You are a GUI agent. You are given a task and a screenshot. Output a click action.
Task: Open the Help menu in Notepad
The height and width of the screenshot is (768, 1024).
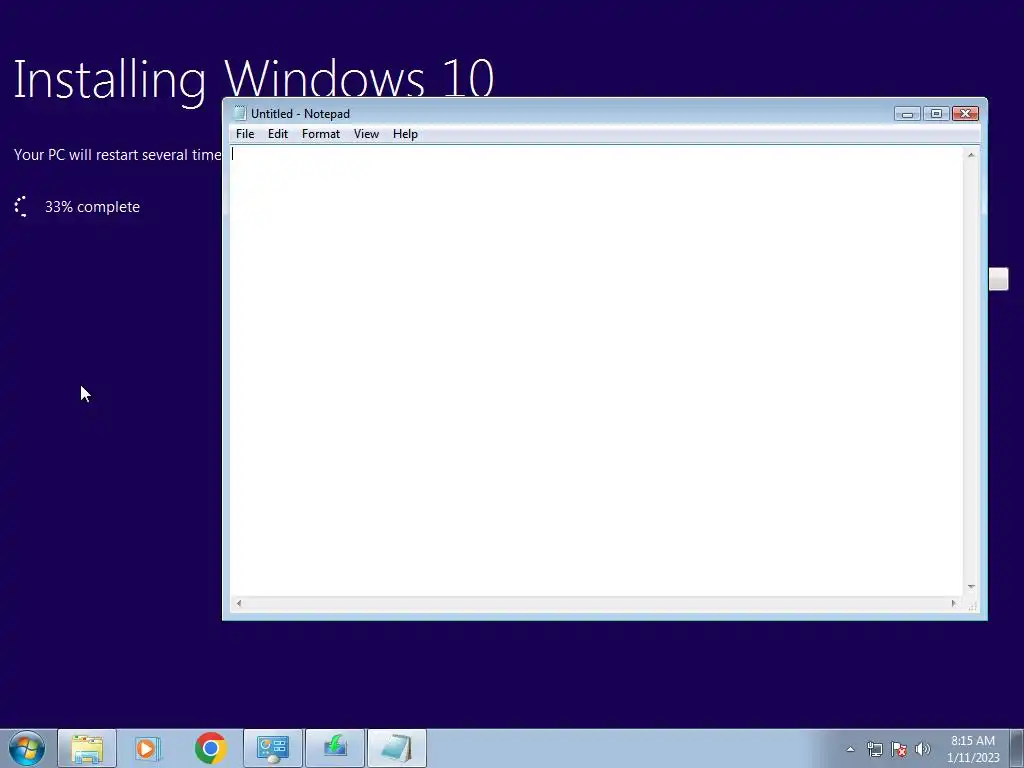point(405,134)
